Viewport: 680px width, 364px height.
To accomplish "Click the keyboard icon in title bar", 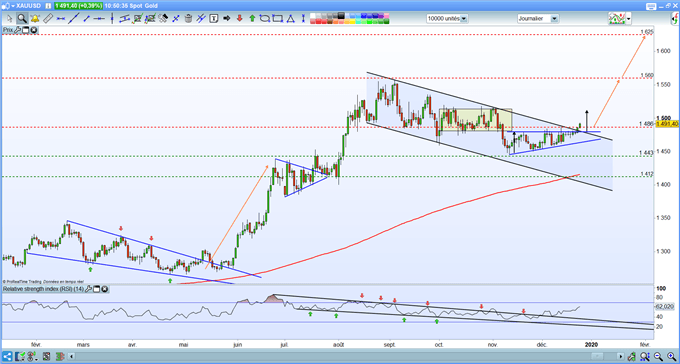I will pyautogui.click(x=651, y=7).
